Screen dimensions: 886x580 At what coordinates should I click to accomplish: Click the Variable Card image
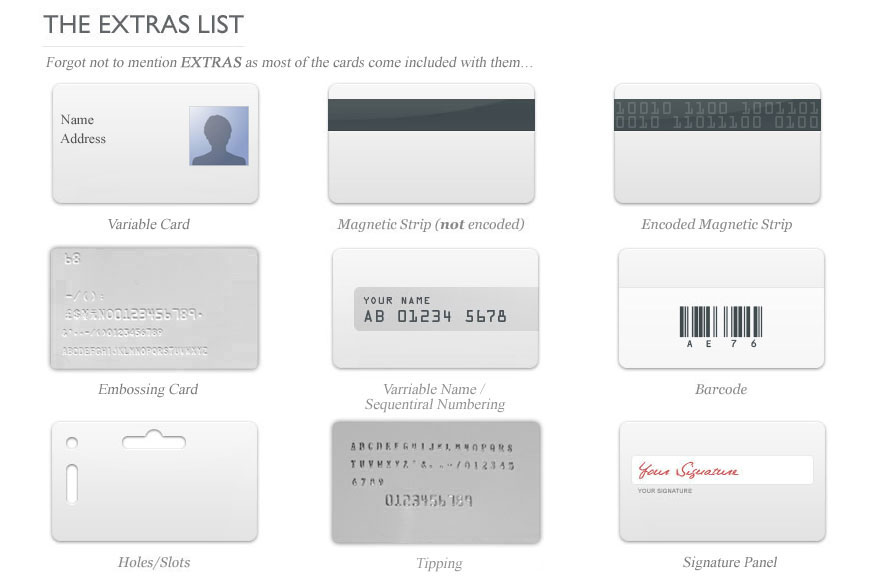coord(155,144)
